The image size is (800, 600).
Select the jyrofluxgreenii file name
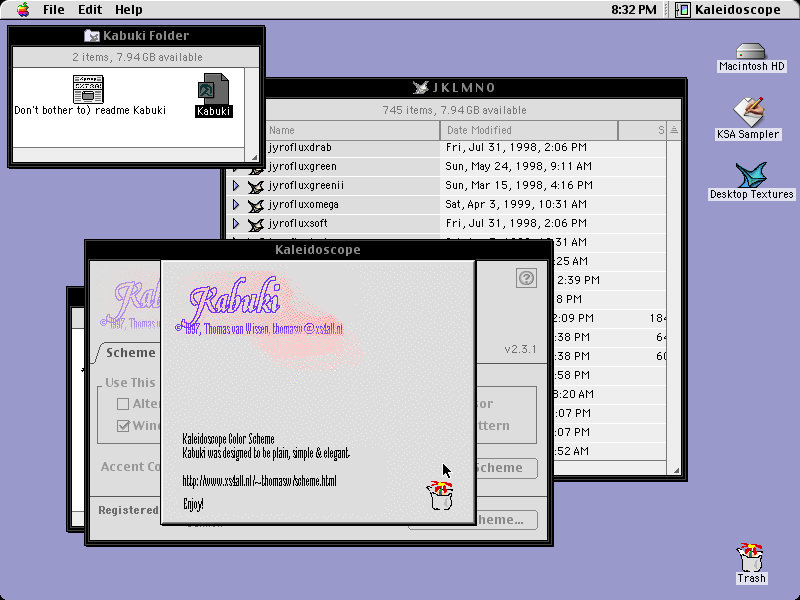click(x=306, y=185)
